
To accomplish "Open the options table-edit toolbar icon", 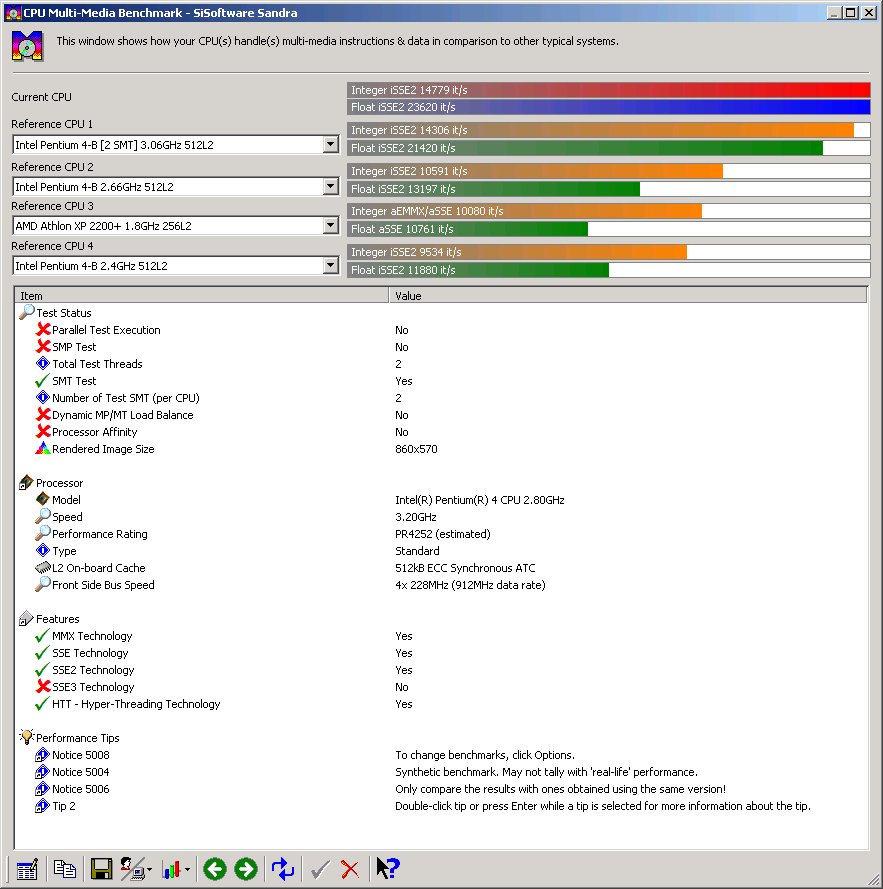I will pos(27,869).
